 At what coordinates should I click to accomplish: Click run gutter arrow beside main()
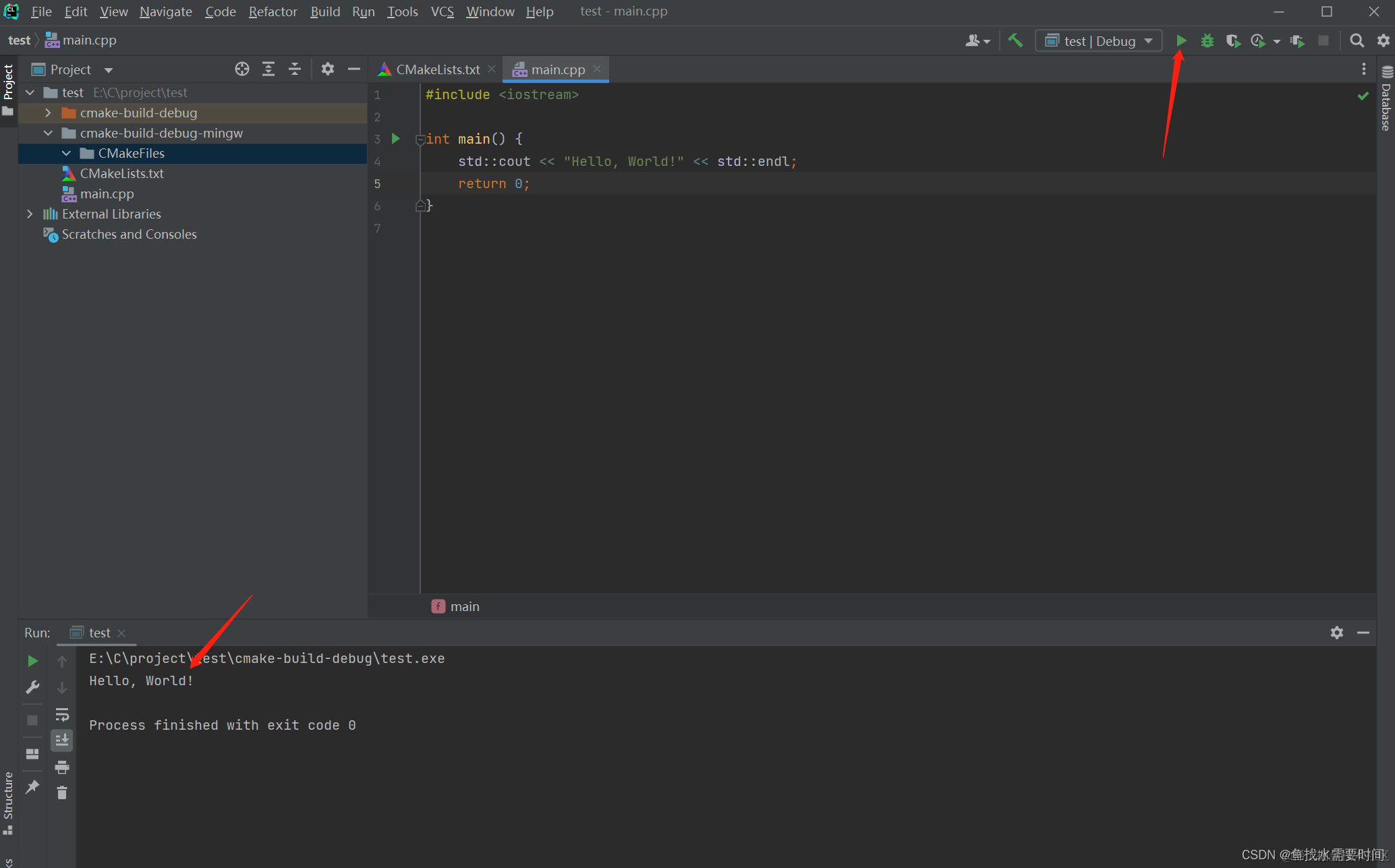396,139
